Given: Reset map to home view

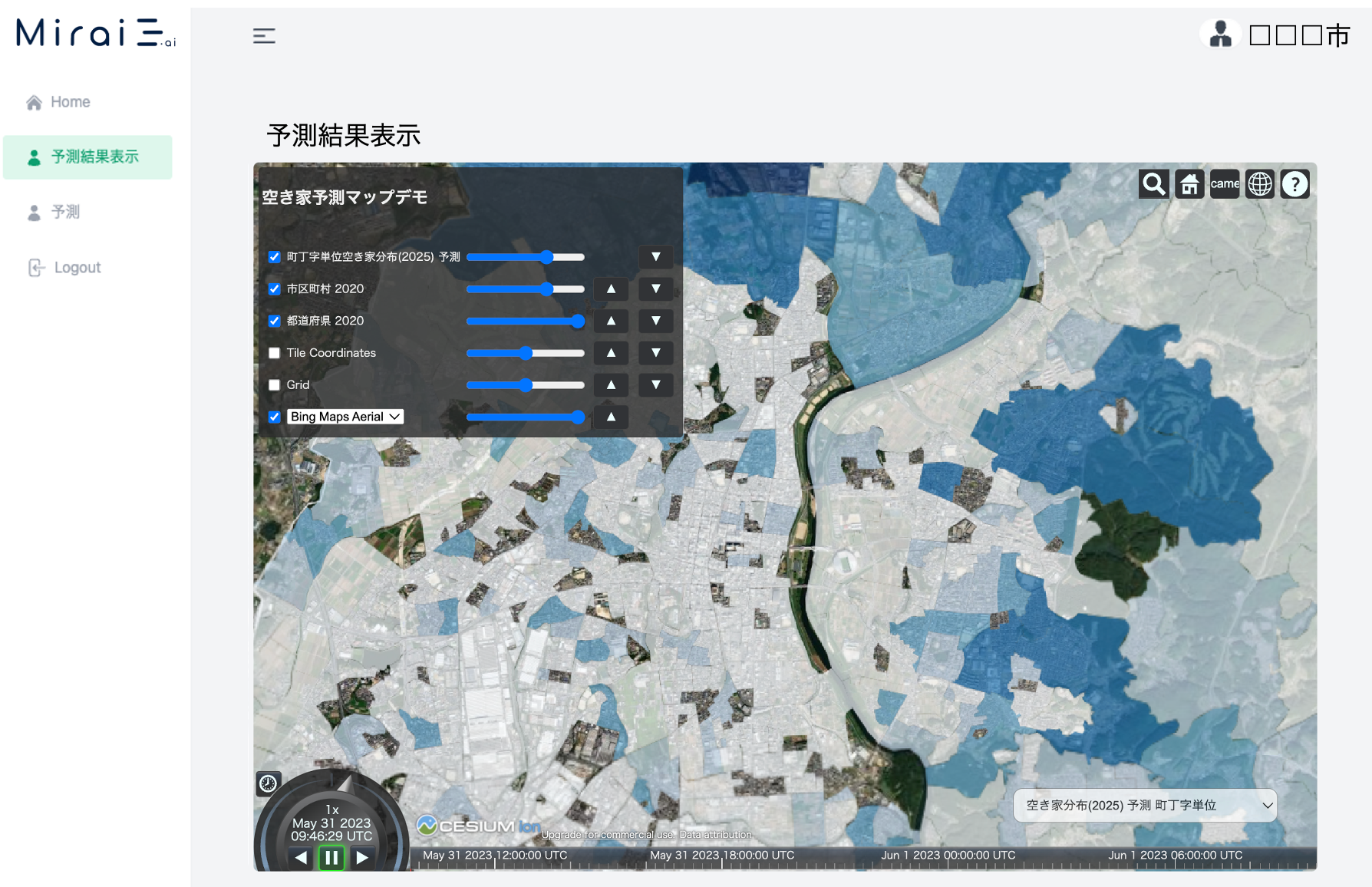Looking at the screenshot, I should [x=1189, y=184].
